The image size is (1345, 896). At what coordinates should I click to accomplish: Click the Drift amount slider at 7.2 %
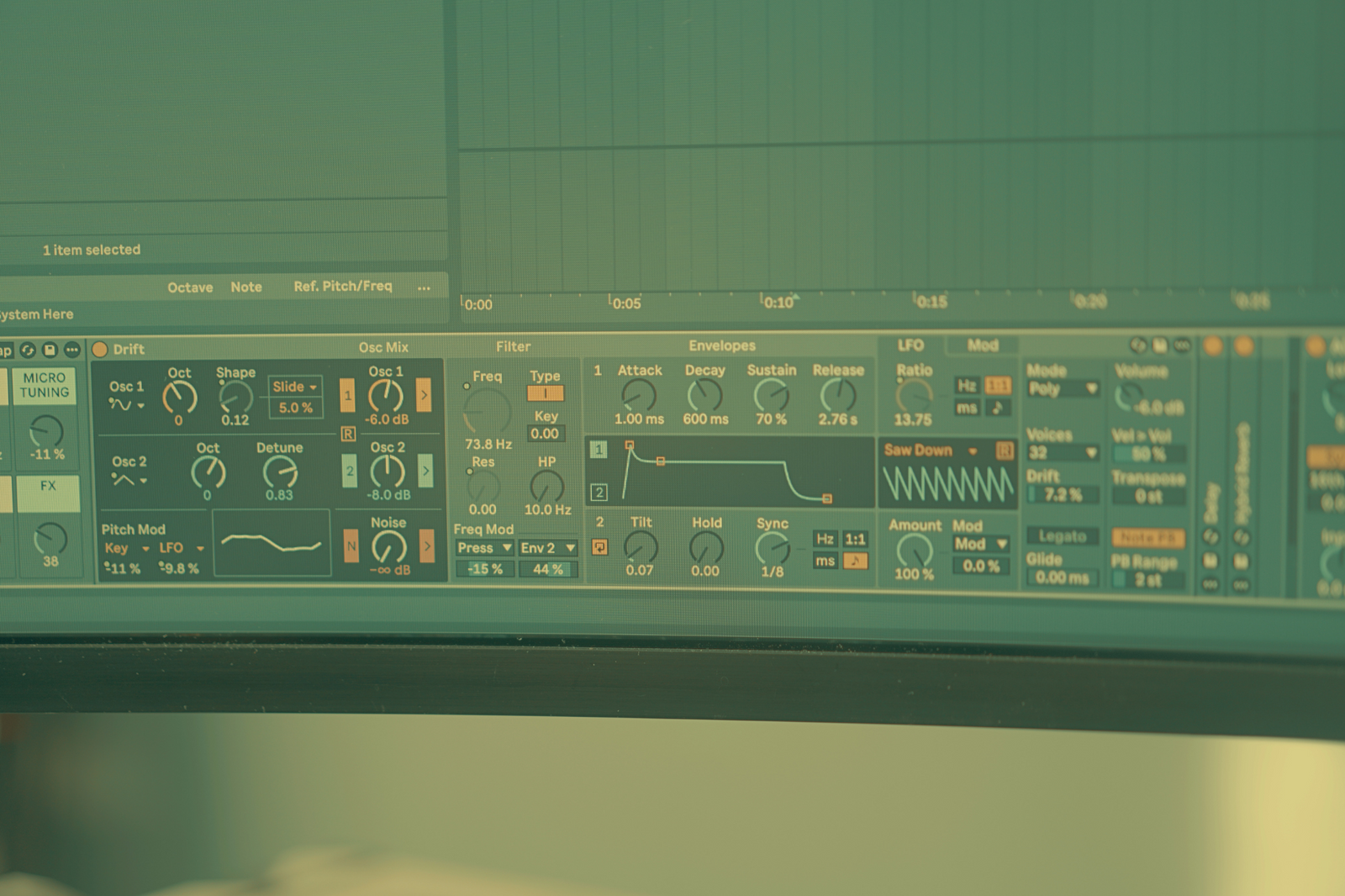pyautogui.click(x=1063, y=495)
